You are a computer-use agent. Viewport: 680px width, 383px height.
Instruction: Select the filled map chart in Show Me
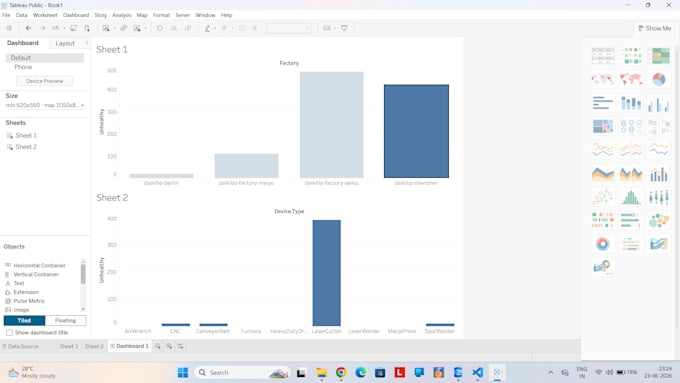(x=631, y=79)
